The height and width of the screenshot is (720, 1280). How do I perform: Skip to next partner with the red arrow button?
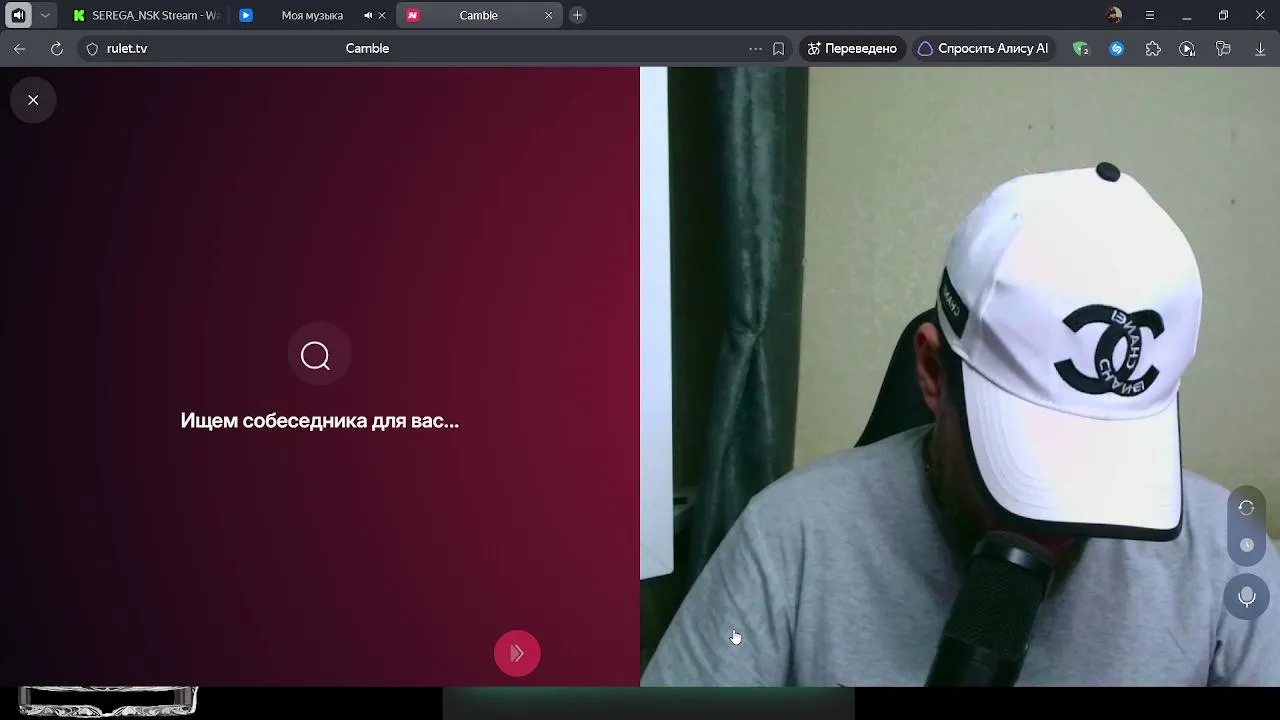click(517, 653)
